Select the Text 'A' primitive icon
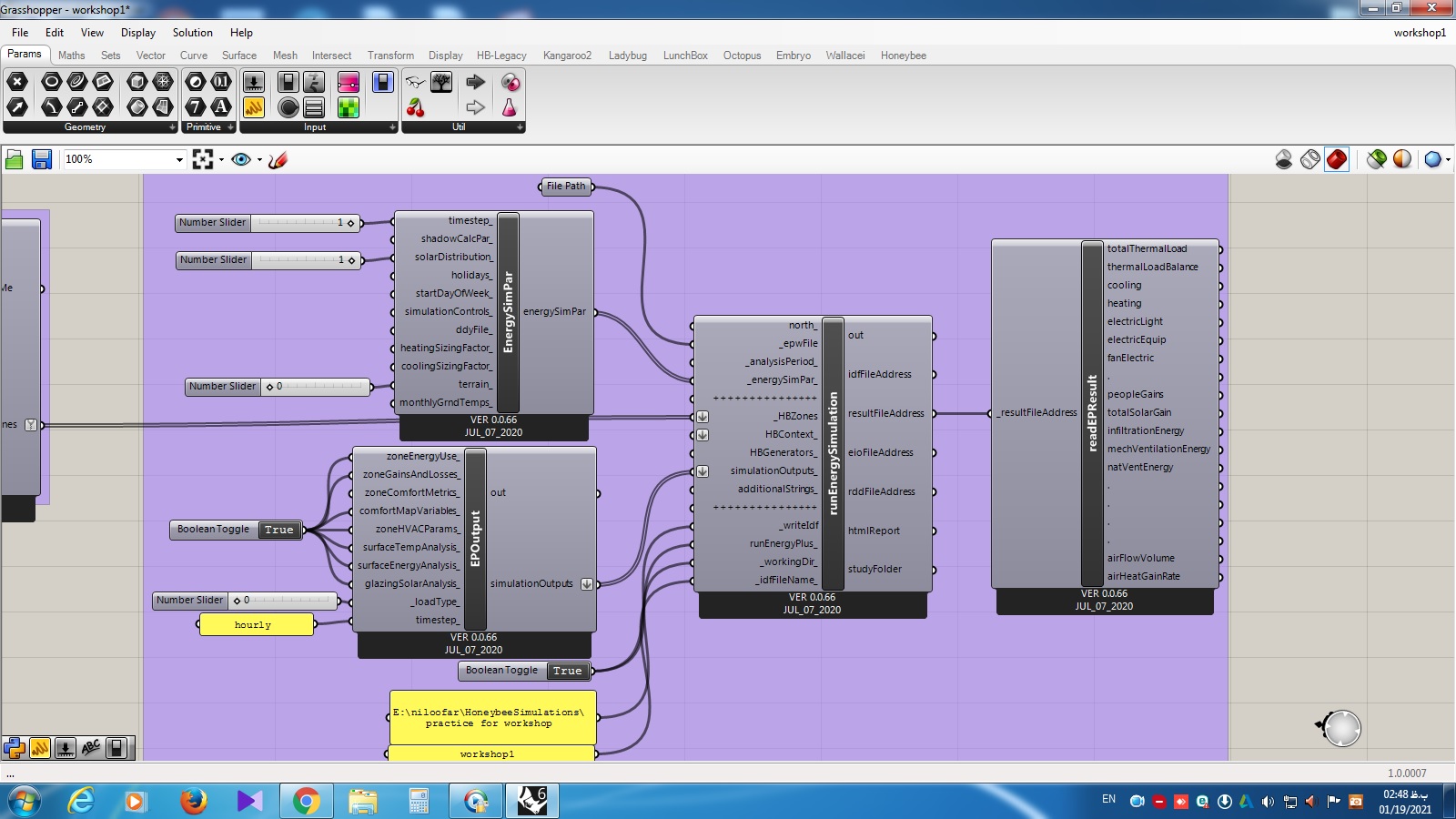Image resolution: width=1456 pixels, height=819 pixels. [221, 107]
